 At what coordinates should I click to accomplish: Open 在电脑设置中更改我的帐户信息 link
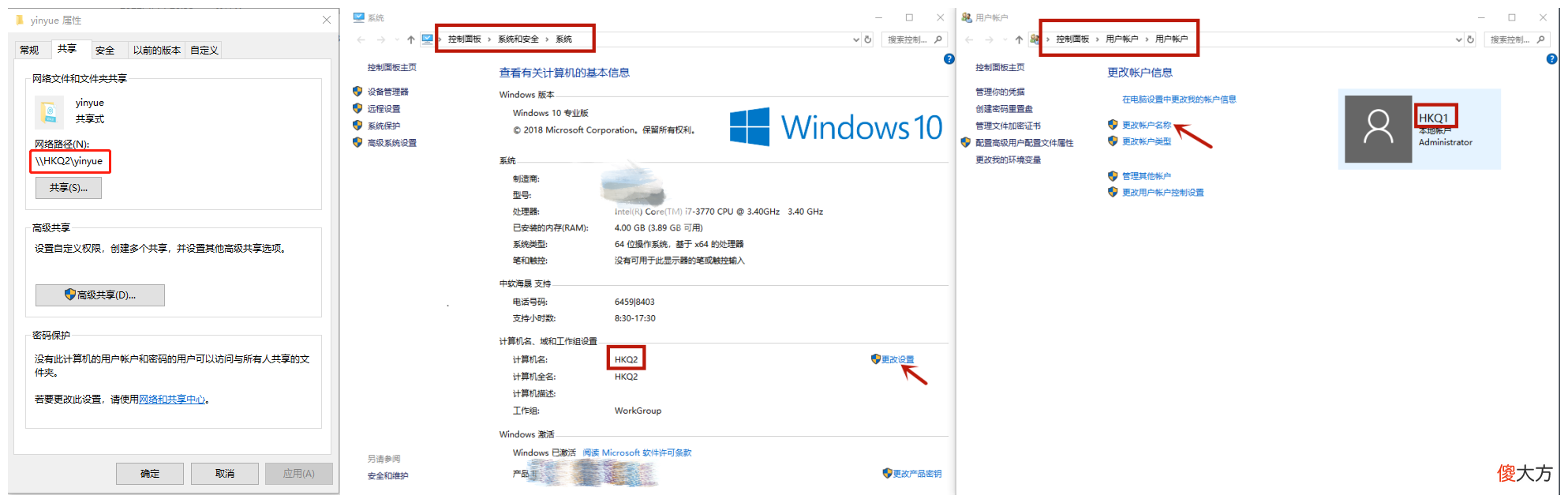pos(1179,99)
